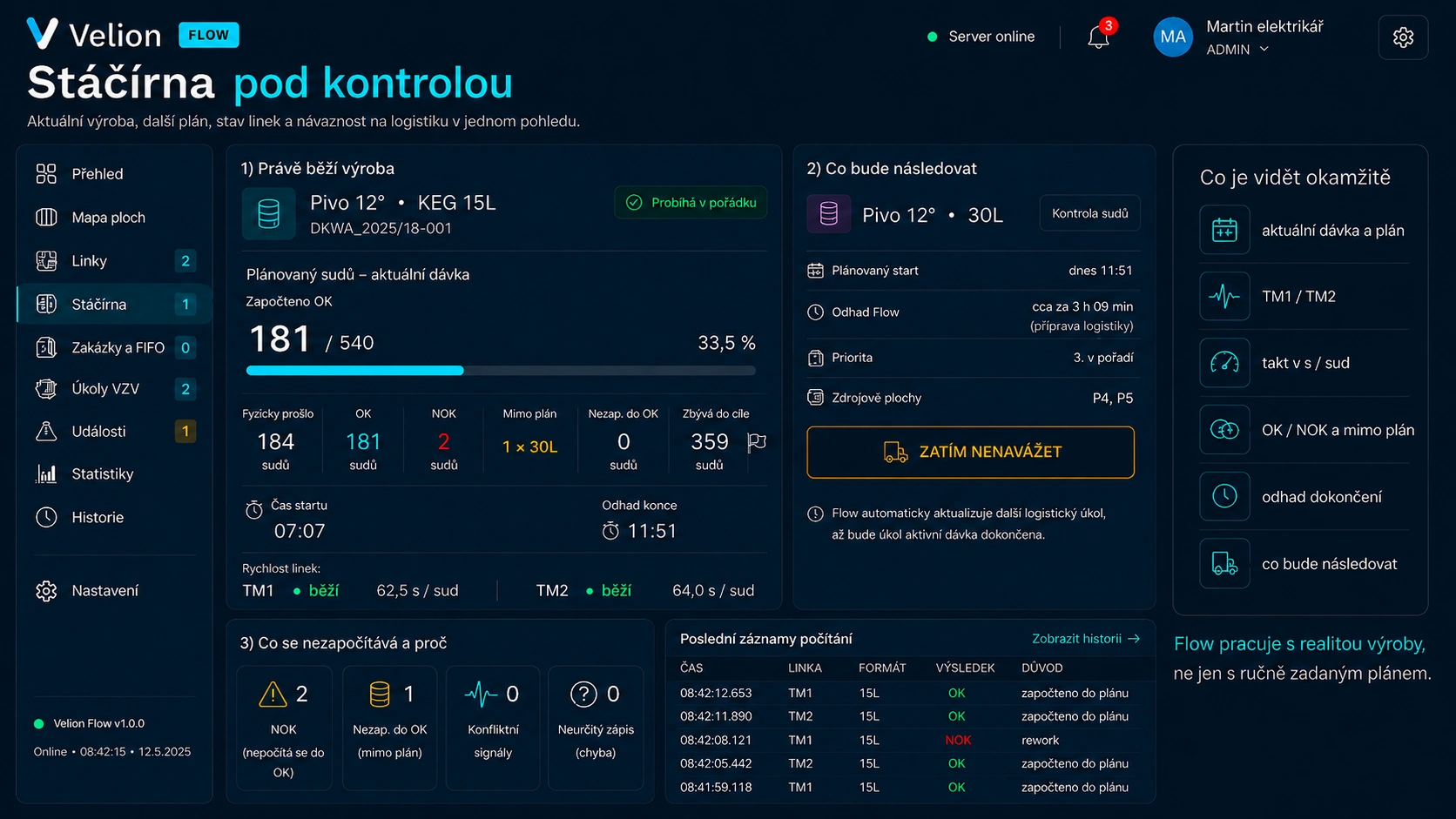The width and height of the screenshot is (1456, 819).
Task: Click the Odhad konce timer icon
Action: pyautogui.click(x=611, y=530)
